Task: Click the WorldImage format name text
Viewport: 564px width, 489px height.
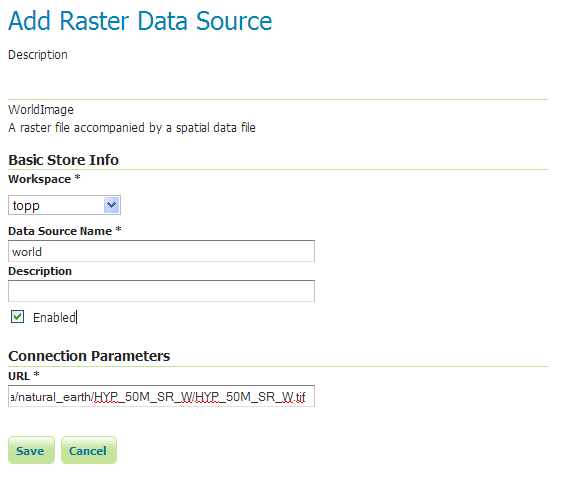Action: click(41, 109)
